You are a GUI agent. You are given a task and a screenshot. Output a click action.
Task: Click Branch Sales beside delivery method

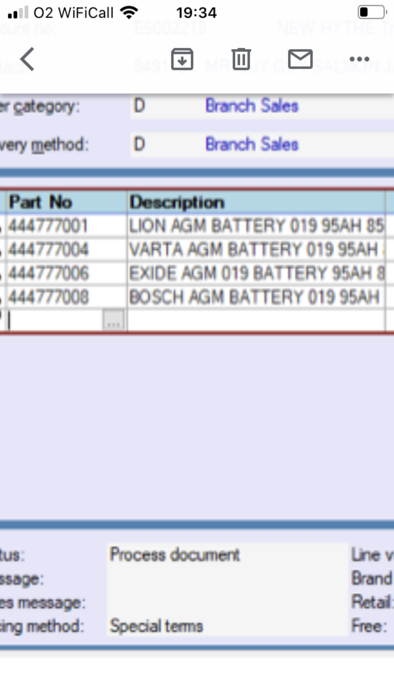pyautogui.click(x=252, y=144)
